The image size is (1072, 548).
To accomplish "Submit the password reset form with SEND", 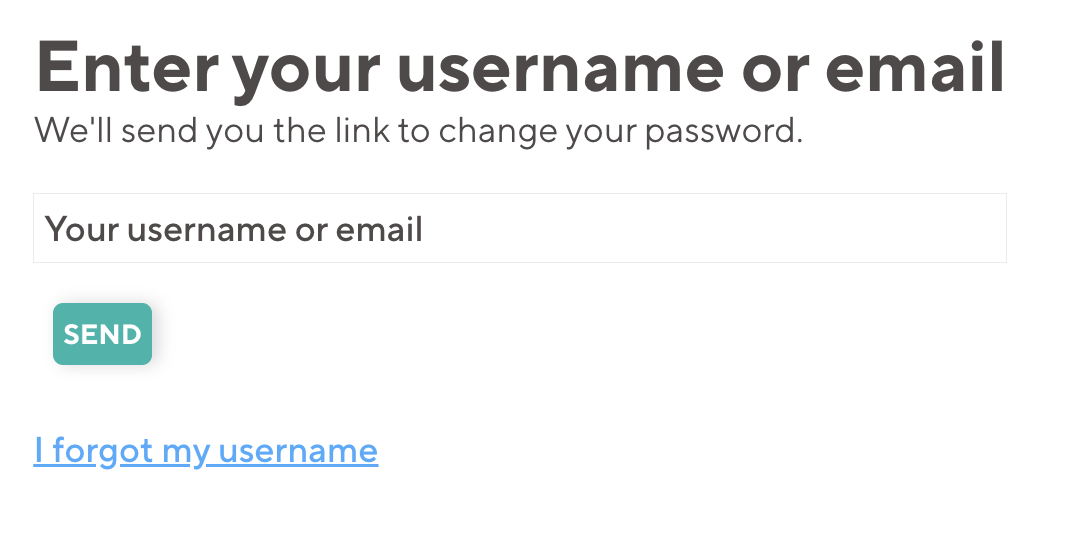I will 102,334.
